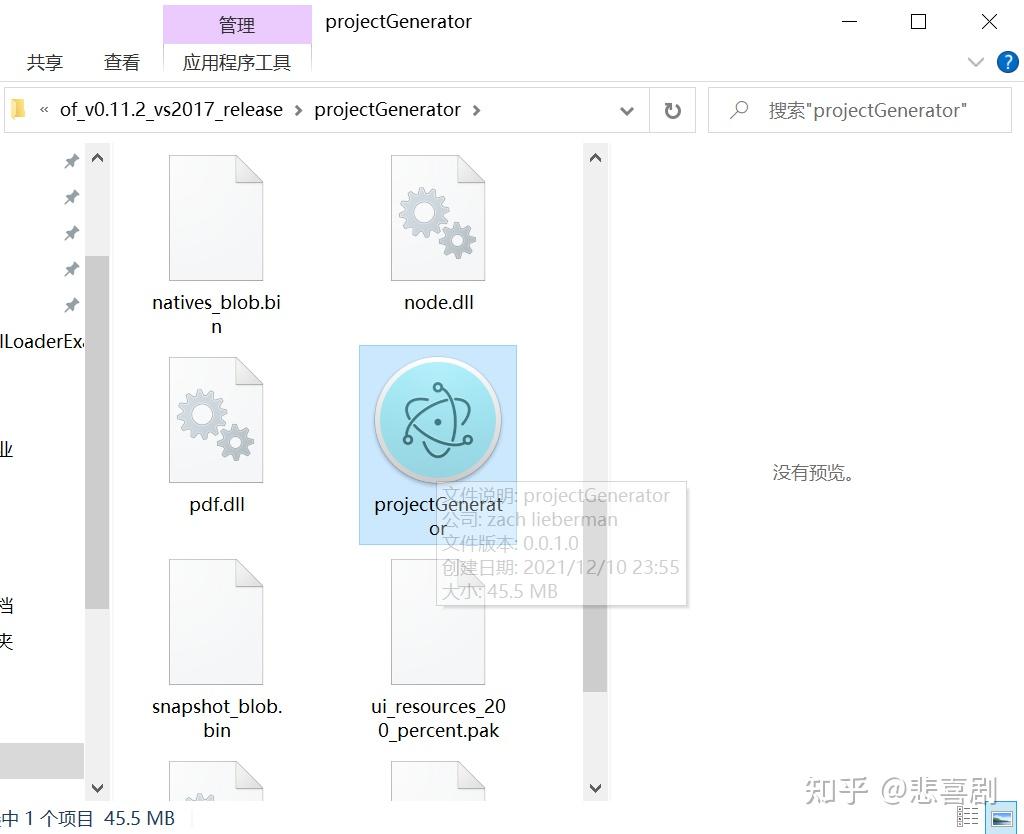Select the ui_resources_200_percent.pak file icon
Viewport: 1024px width, 834px height.
point(437,620)
